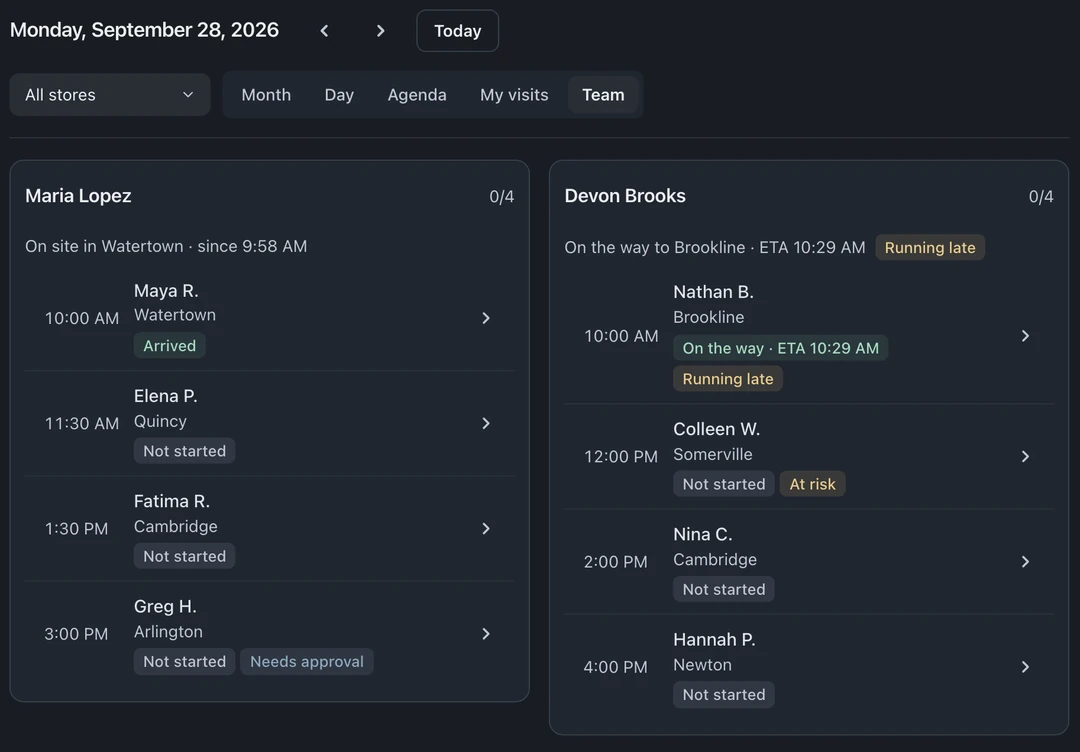Click the Somerville location text
This screenshot has height=752, width=1080.
click(x=712, y=455)
